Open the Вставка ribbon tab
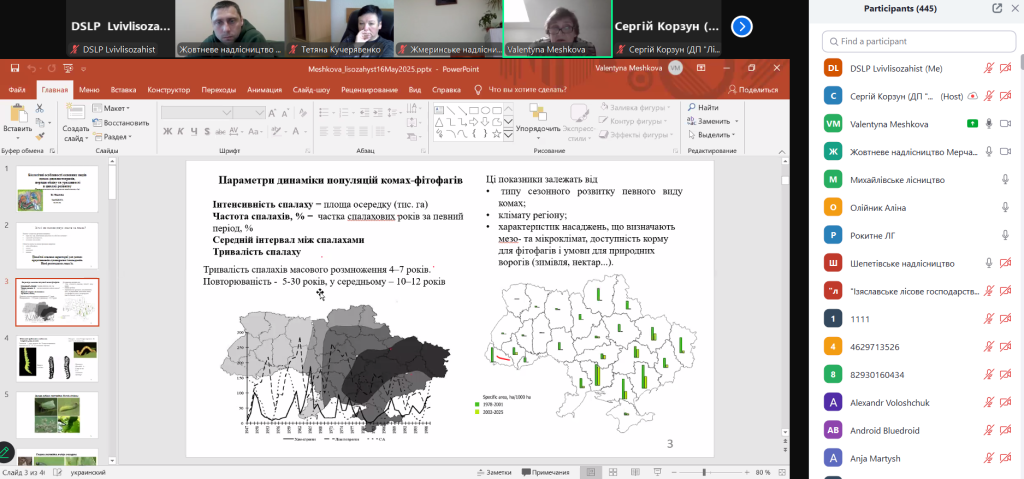Screen dimensions: 1024x479 125,89
